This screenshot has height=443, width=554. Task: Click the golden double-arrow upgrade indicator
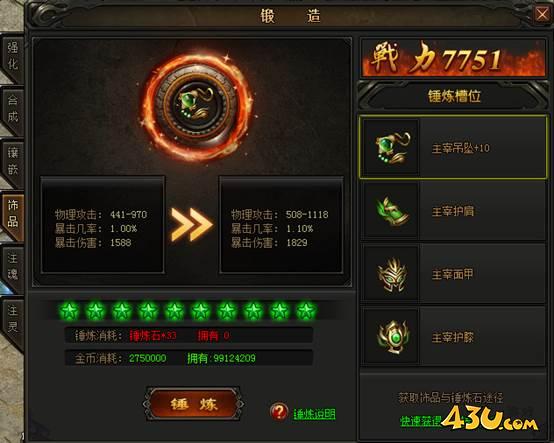point(191,225)
